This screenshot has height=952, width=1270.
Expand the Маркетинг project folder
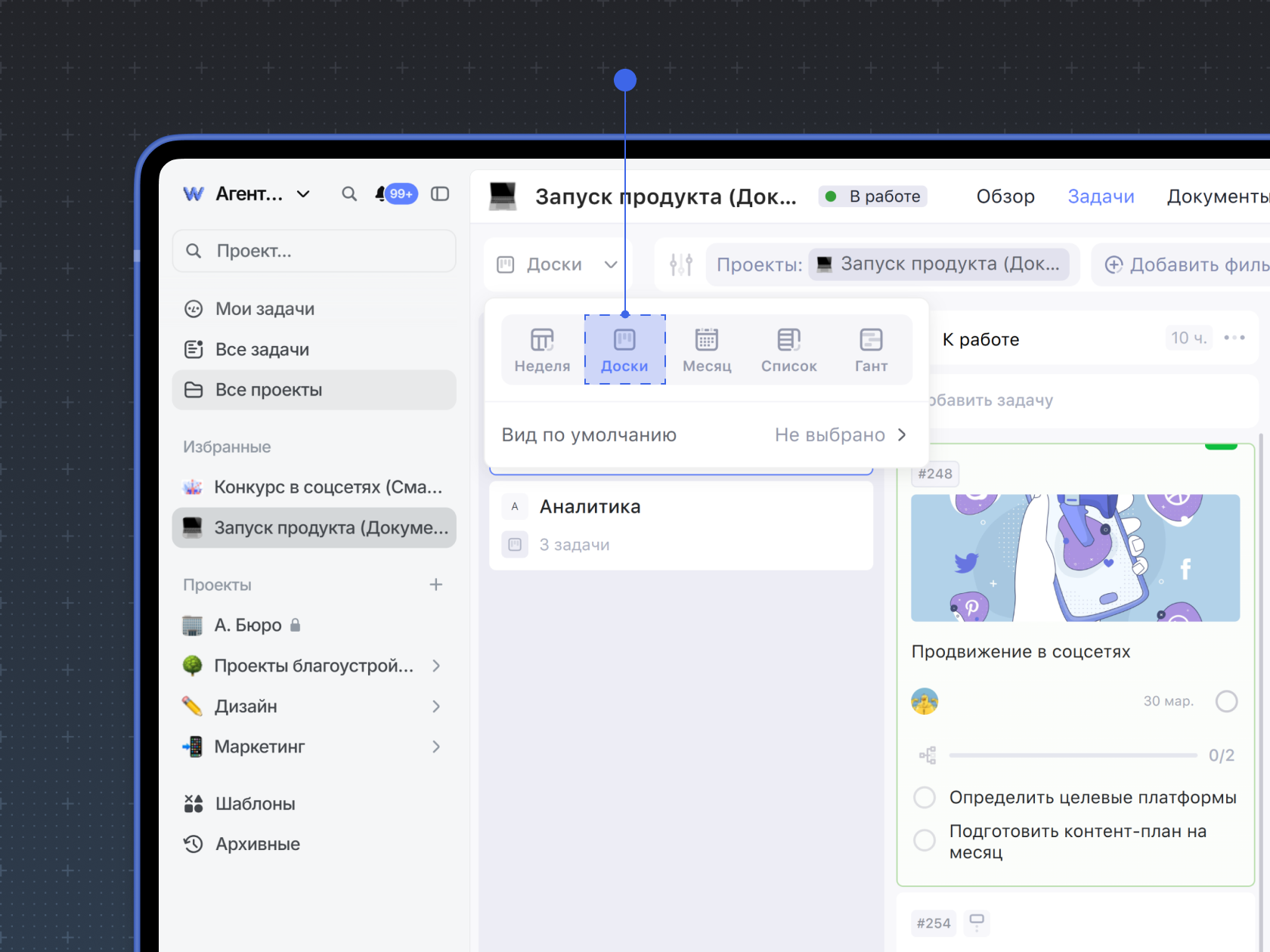click(x=435, y=746)
